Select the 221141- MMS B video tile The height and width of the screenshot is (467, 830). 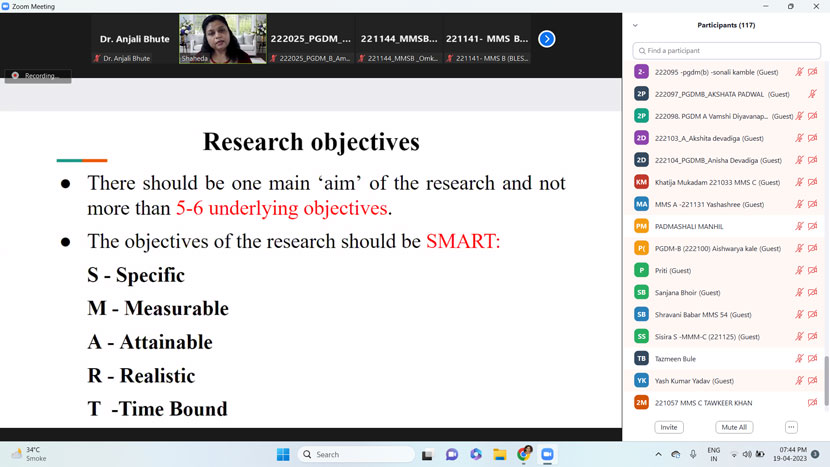point(488,39)
